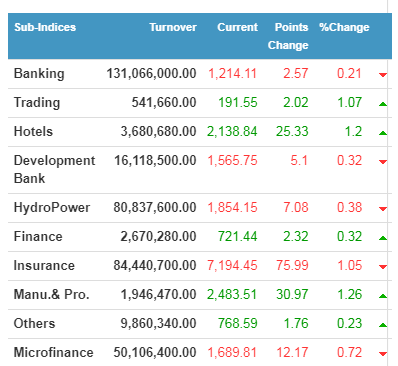The image size is (398, 366).
Task: Select the Banking sub-index name
Action: [x=39, y=74]
